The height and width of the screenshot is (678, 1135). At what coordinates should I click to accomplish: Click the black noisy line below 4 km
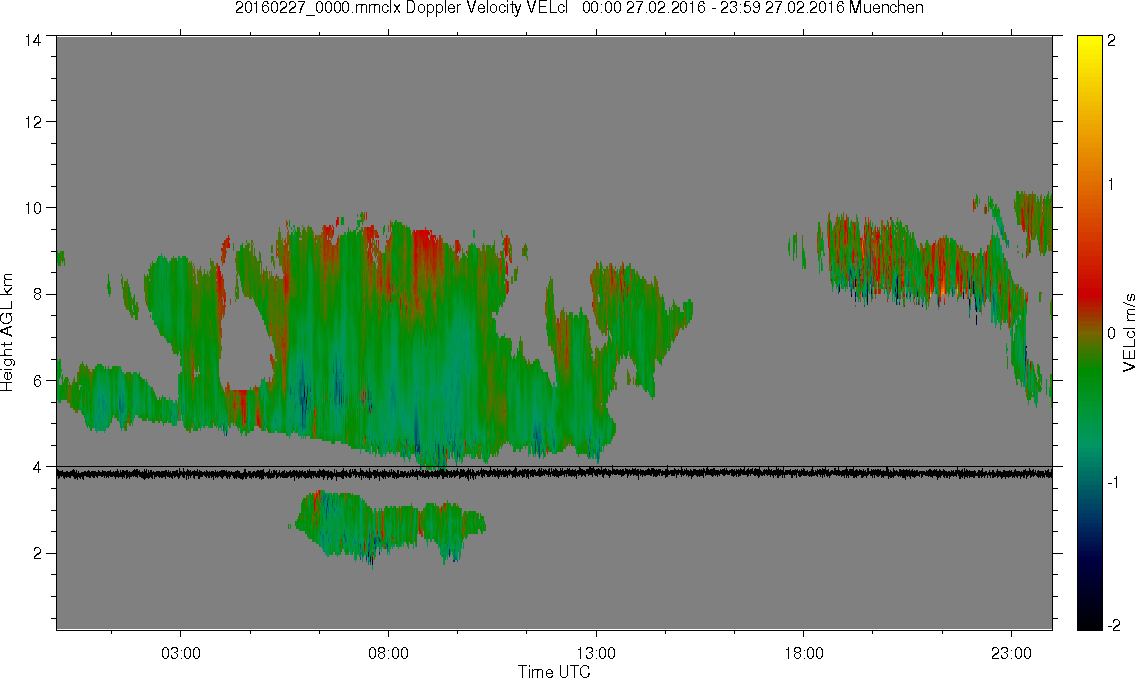pyautogui.click(x=554, y=474)
